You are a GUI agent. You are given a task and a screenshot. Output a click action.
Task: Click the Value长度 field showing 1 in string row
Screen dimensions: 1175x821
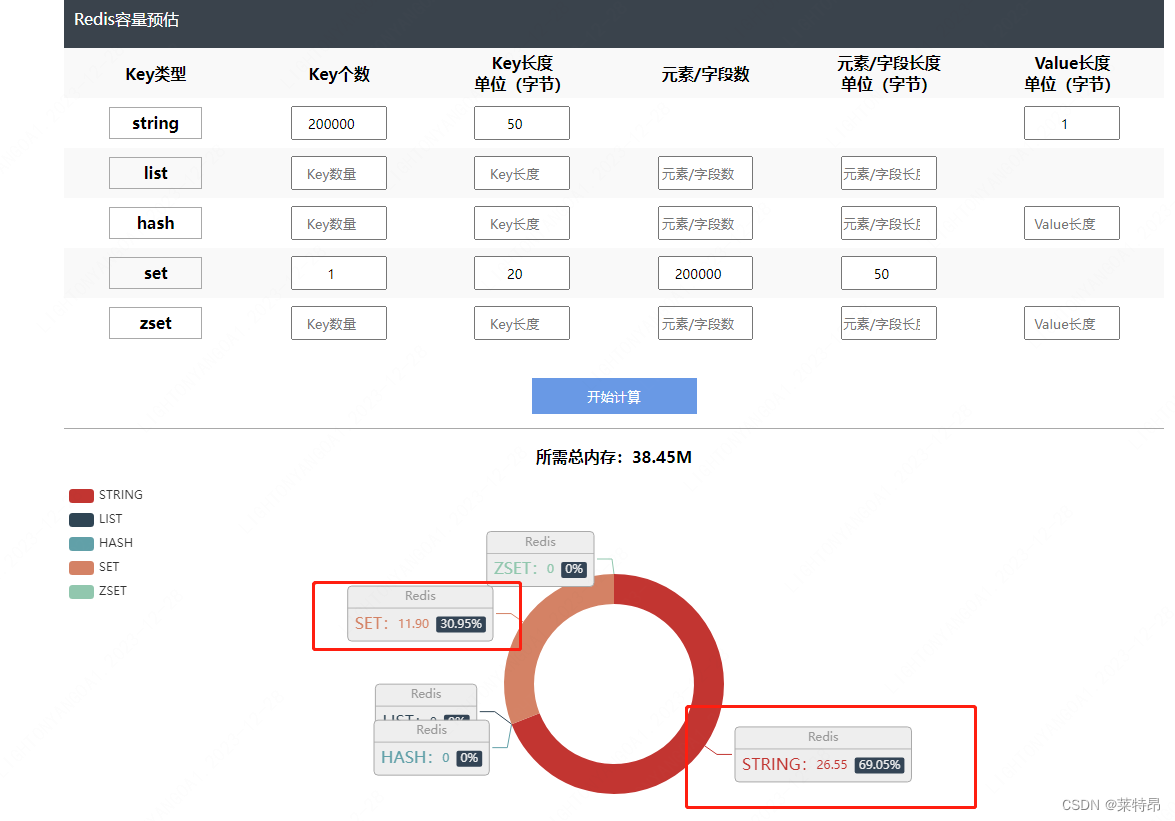1071,123
